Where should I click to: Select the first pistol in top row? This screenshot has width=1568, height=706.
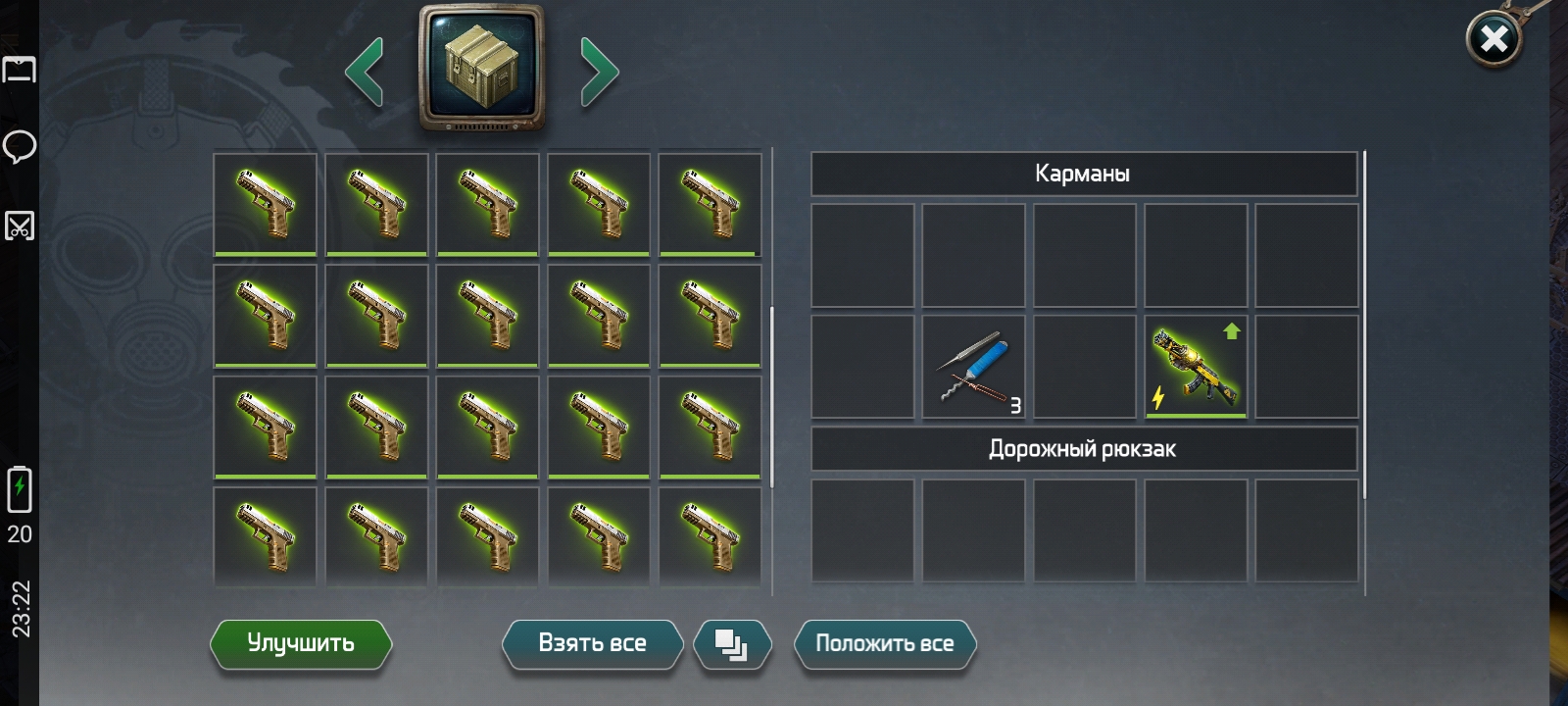coord(266,204)
